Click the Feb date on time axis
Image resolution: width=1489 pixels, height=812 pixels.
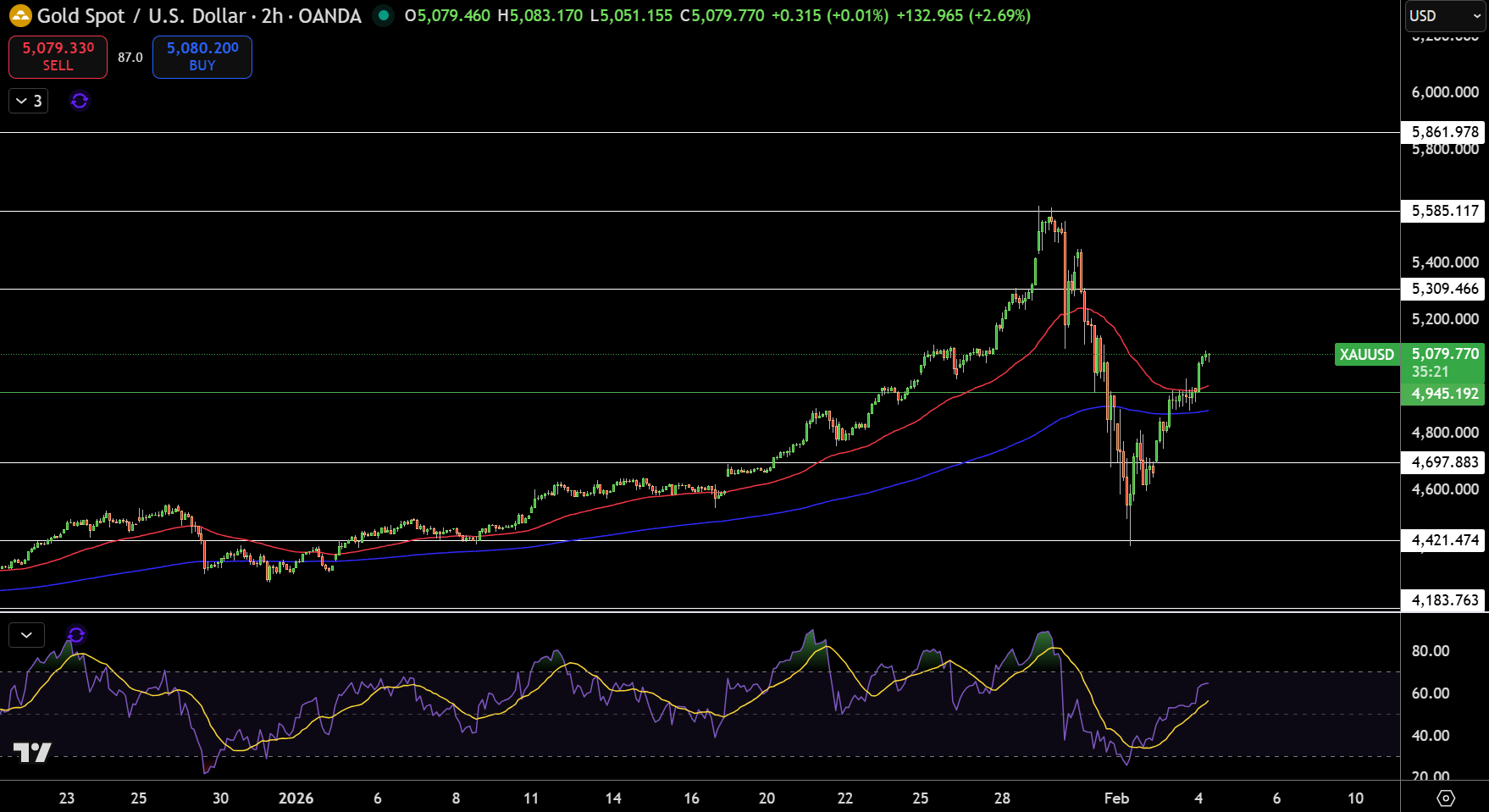1116,798
